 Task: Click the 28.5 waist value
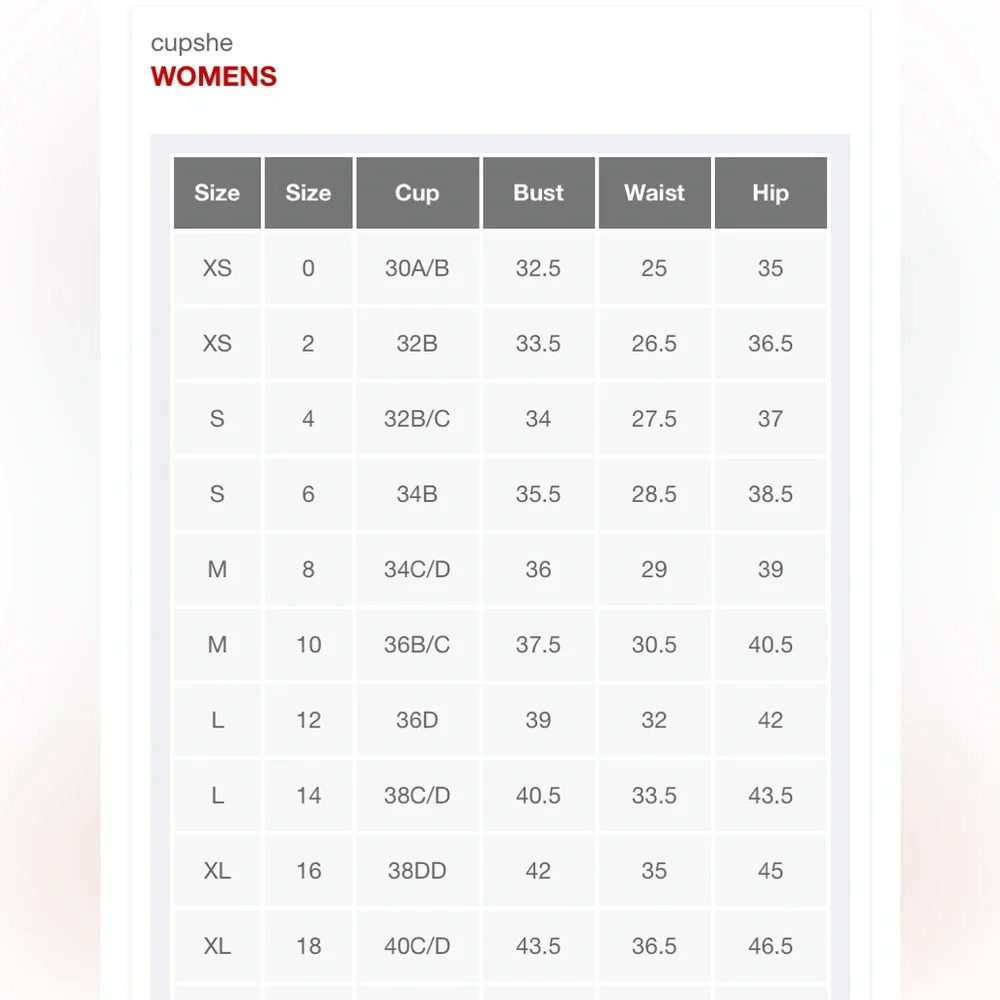(x=654, y=494)
